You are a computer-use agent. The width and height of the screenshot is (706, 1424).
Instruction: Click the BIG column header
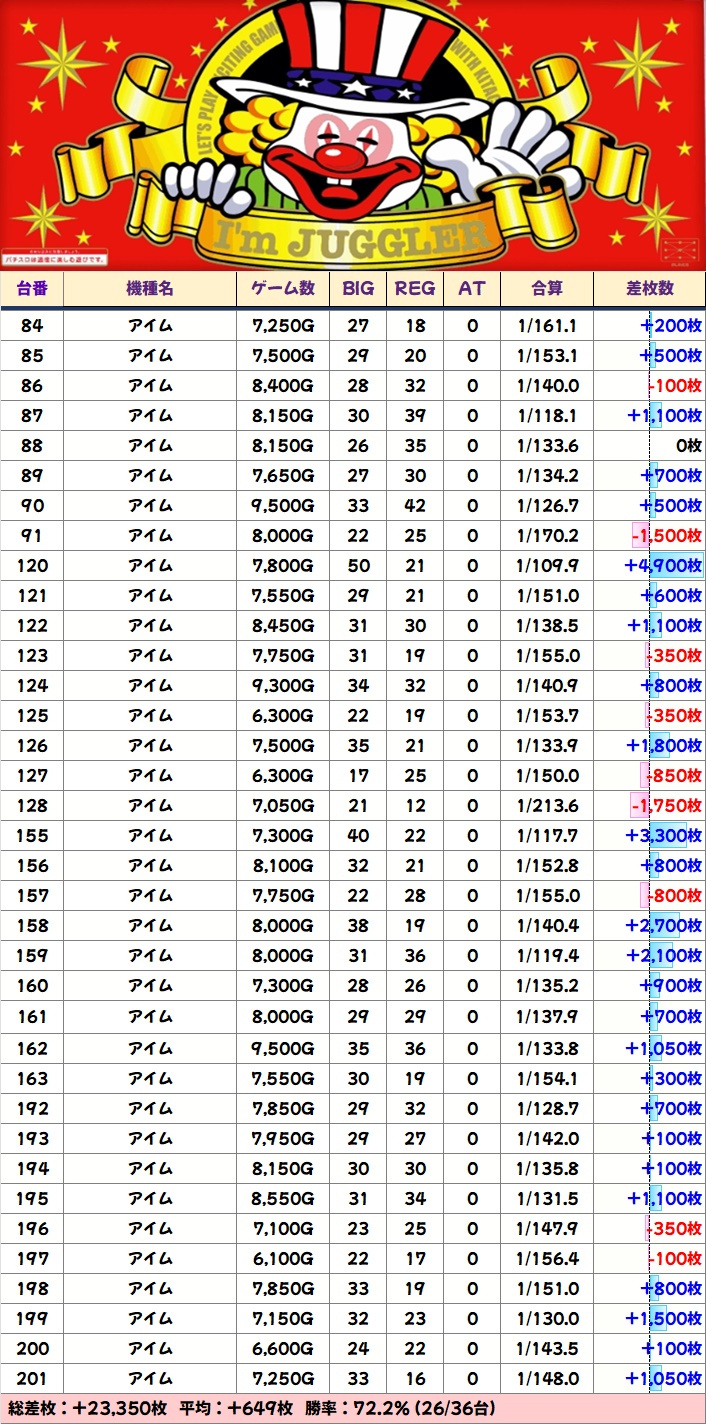358,288
